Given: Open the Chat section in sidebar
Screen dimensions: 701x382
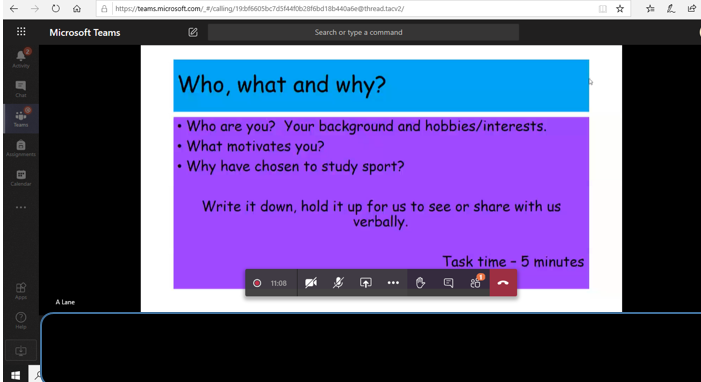Looking at the screenshot, I should coord(21,89).
